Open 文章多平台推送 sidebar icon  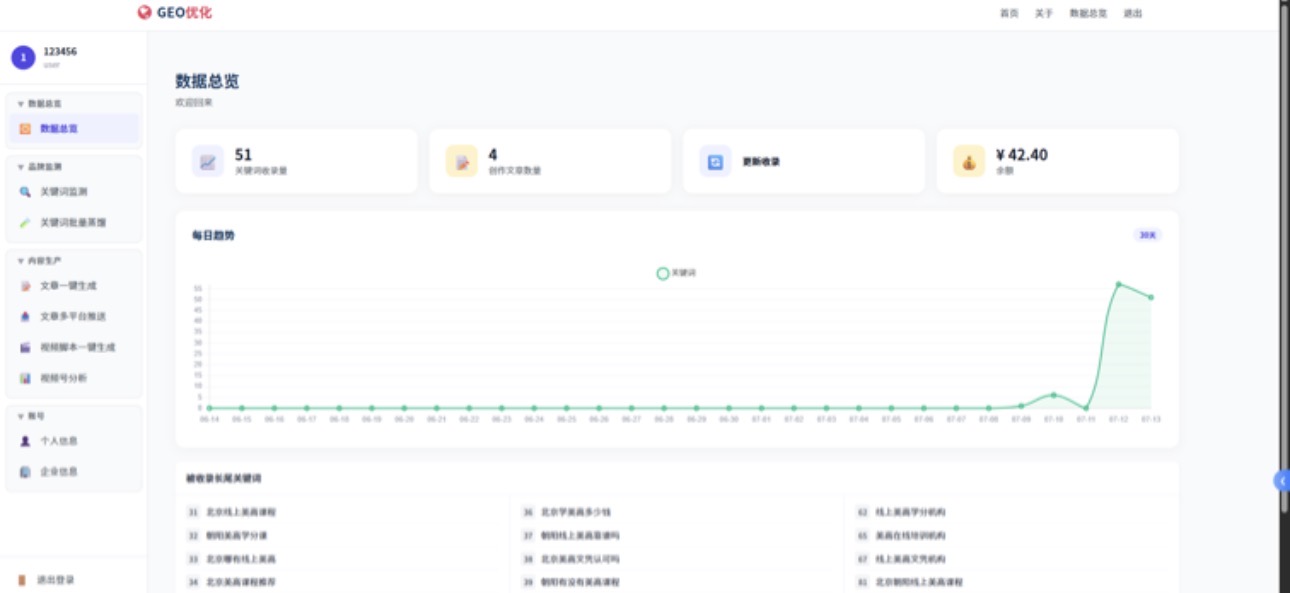25,316
